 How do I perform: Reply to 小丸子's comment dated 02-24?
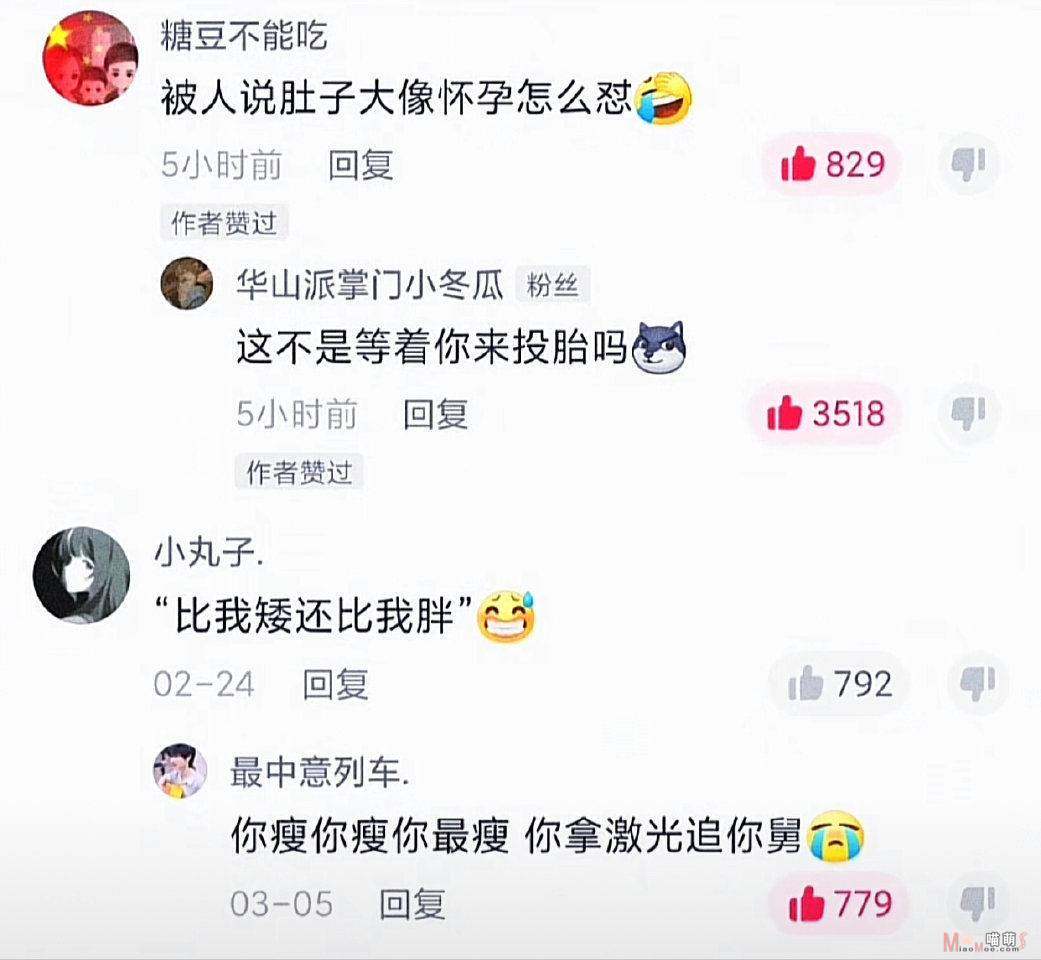pyautogui.click(x=335, y=684)
